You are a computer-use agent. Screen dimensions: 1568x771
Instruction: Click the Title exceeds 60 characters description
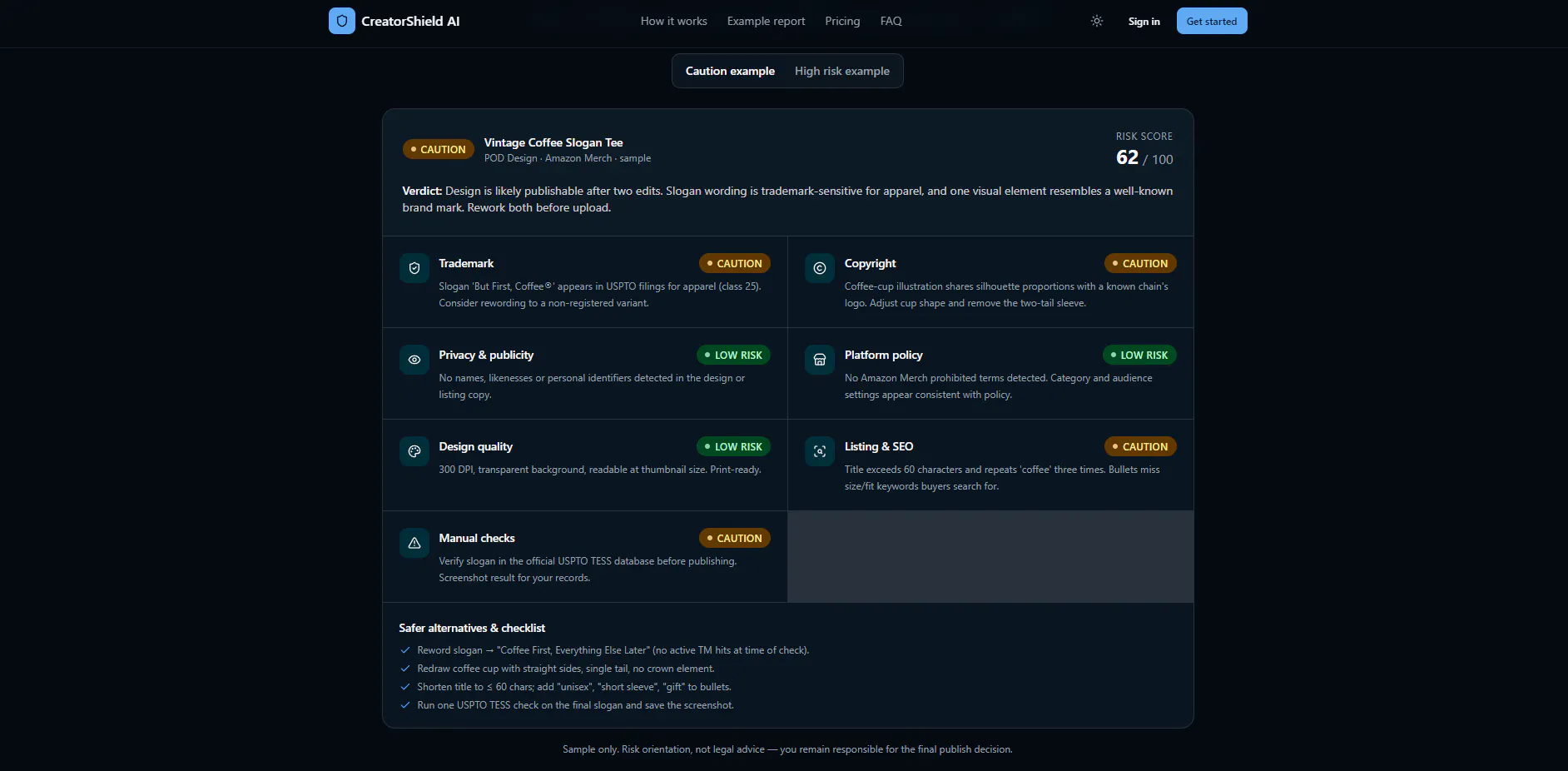tap(1002, 478)
